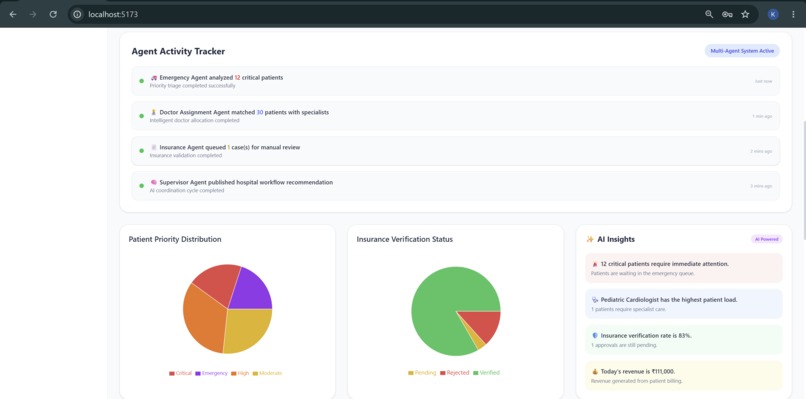The image size is (806, 399).
Task: Open the zoom magnifier icon in address bar
Action: tap(709, 14)
